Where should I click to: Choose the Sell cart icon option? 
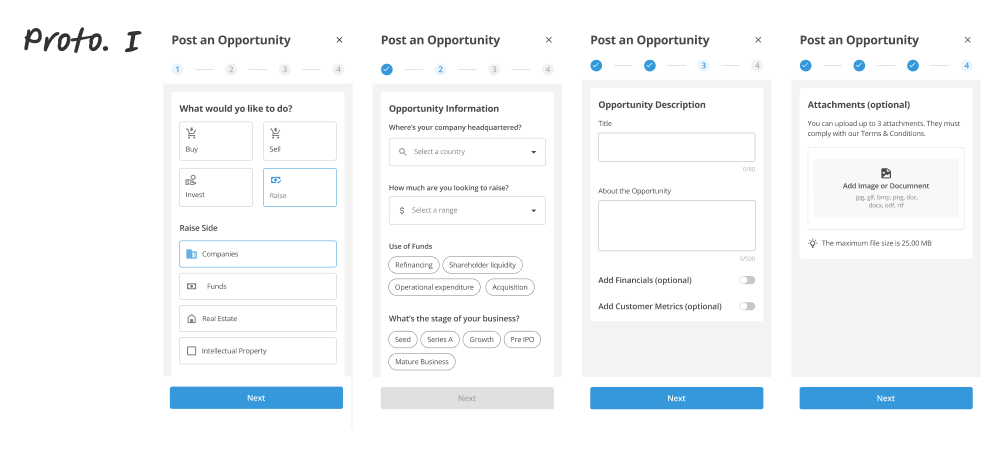[275, 133]
